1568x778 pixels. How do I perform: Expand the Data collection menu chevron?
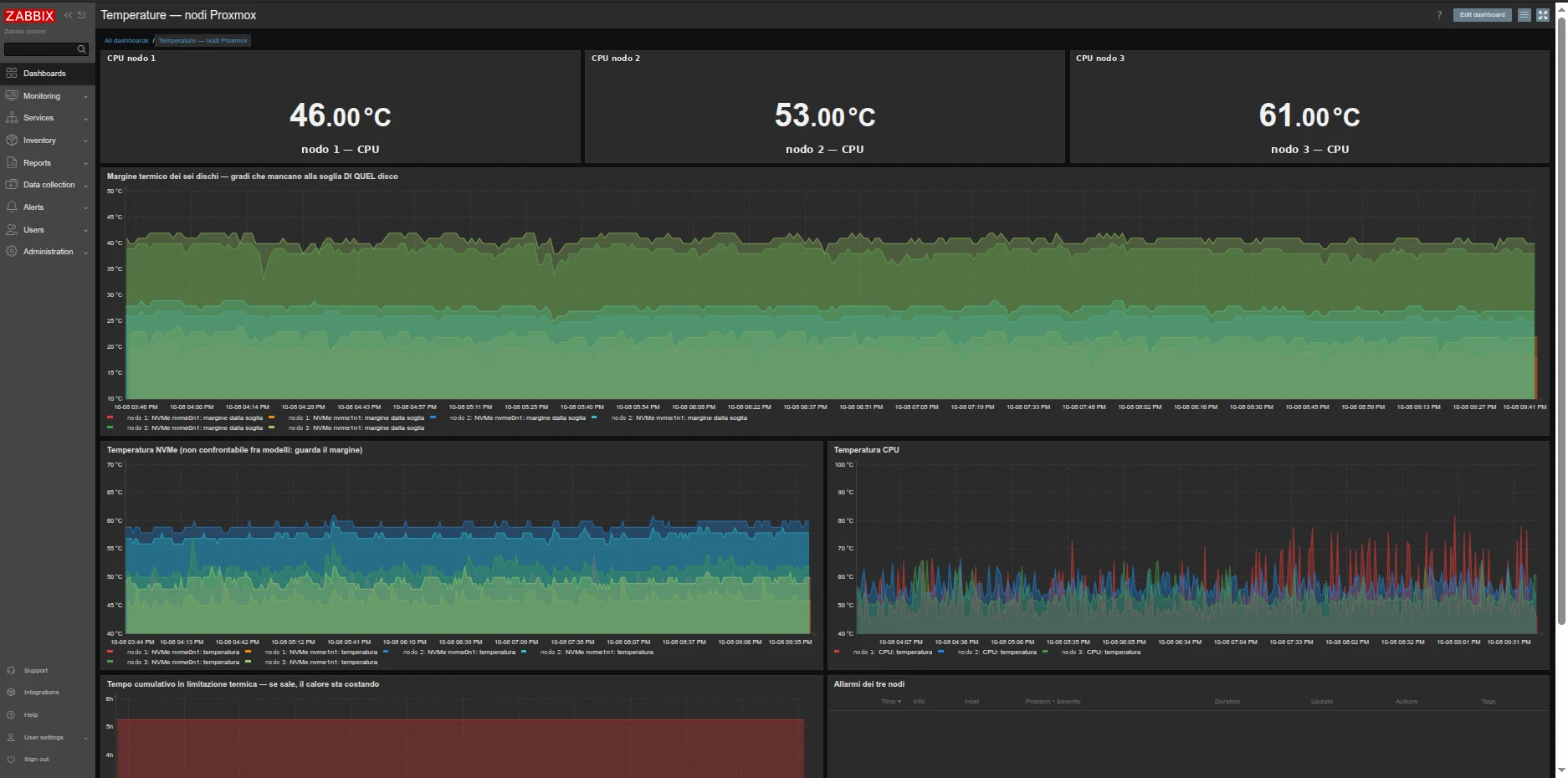tap(85, 186)
